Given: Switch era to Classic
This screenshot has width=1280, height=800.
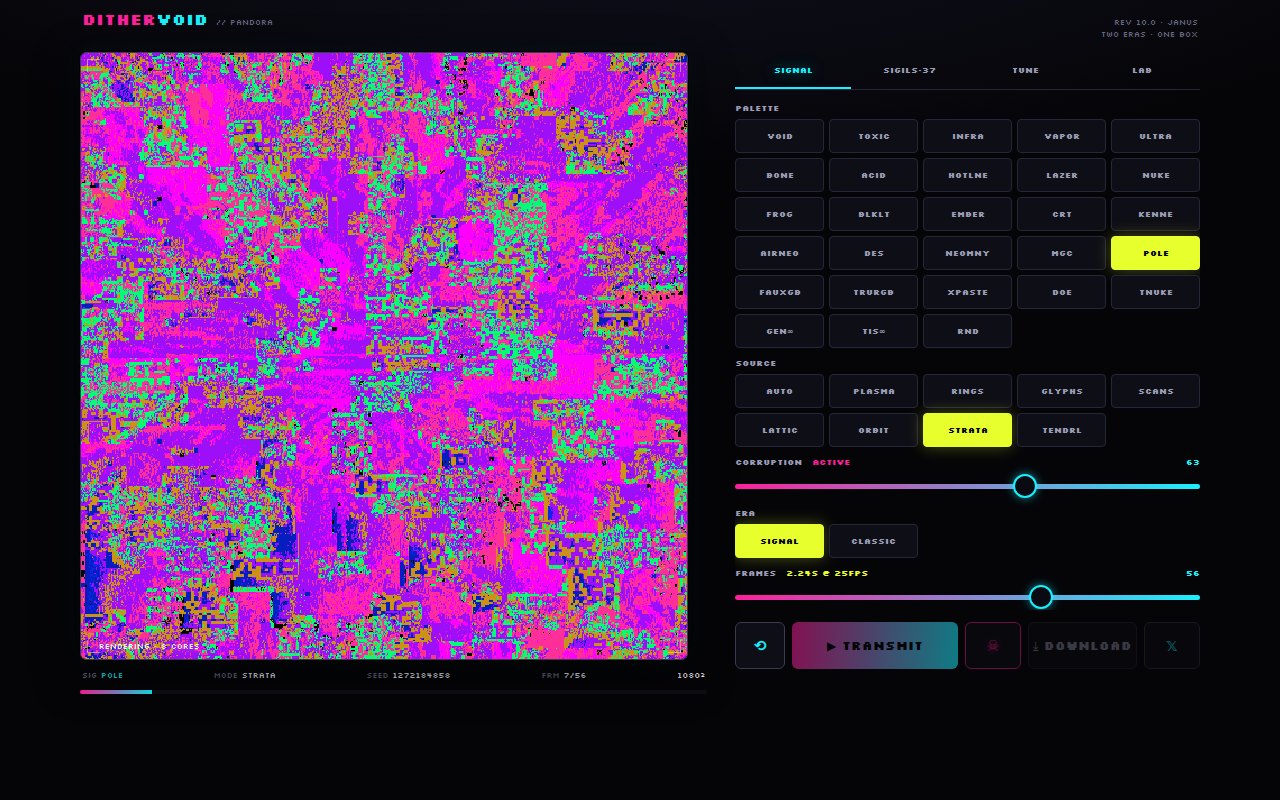Looking at the screenshot, I should [x=874, y=541].
